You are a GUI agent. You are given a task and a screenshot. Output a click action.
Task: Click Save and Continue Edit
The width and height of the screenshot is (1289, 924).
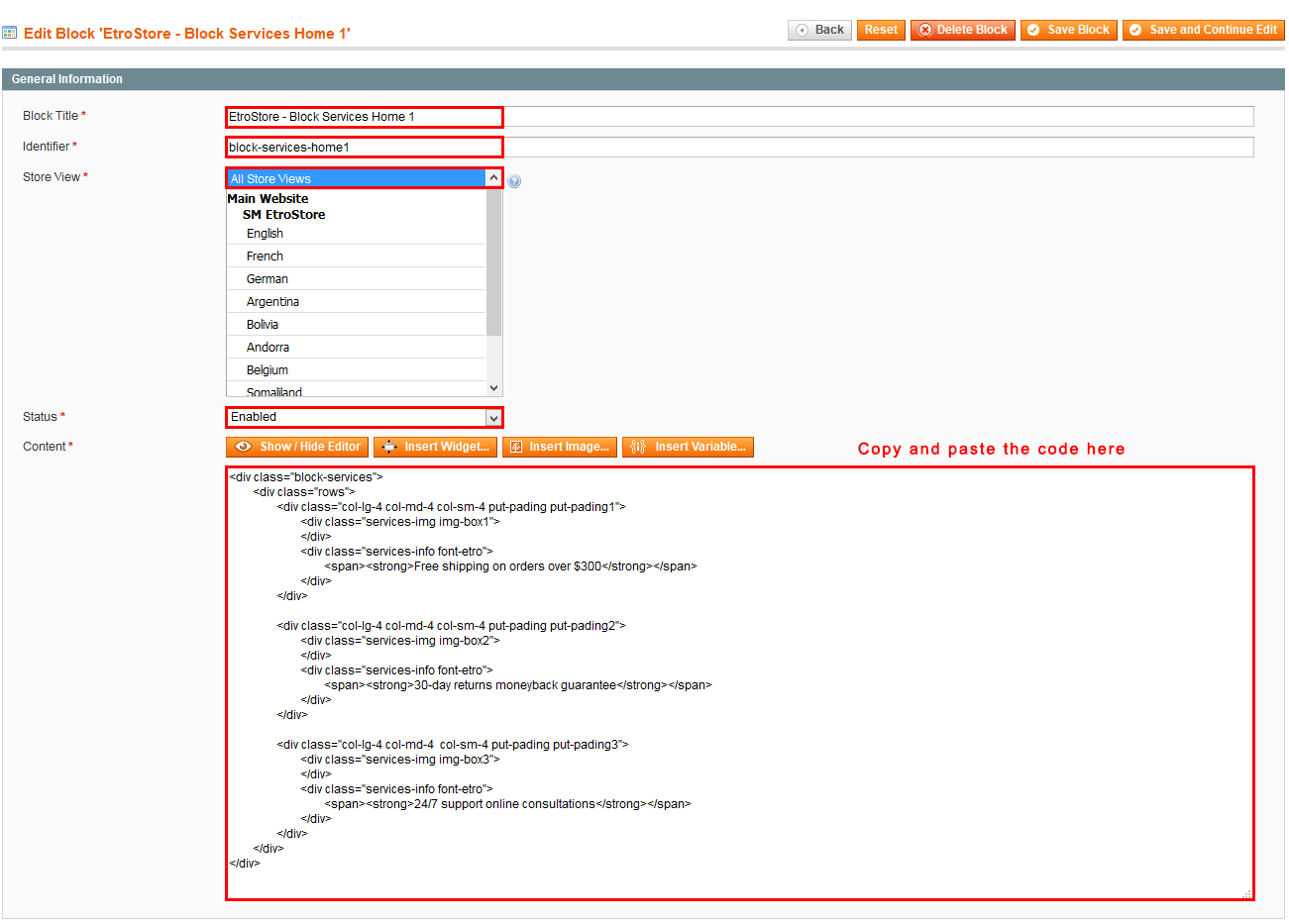pyautogui.click(x=1203, y=30)
